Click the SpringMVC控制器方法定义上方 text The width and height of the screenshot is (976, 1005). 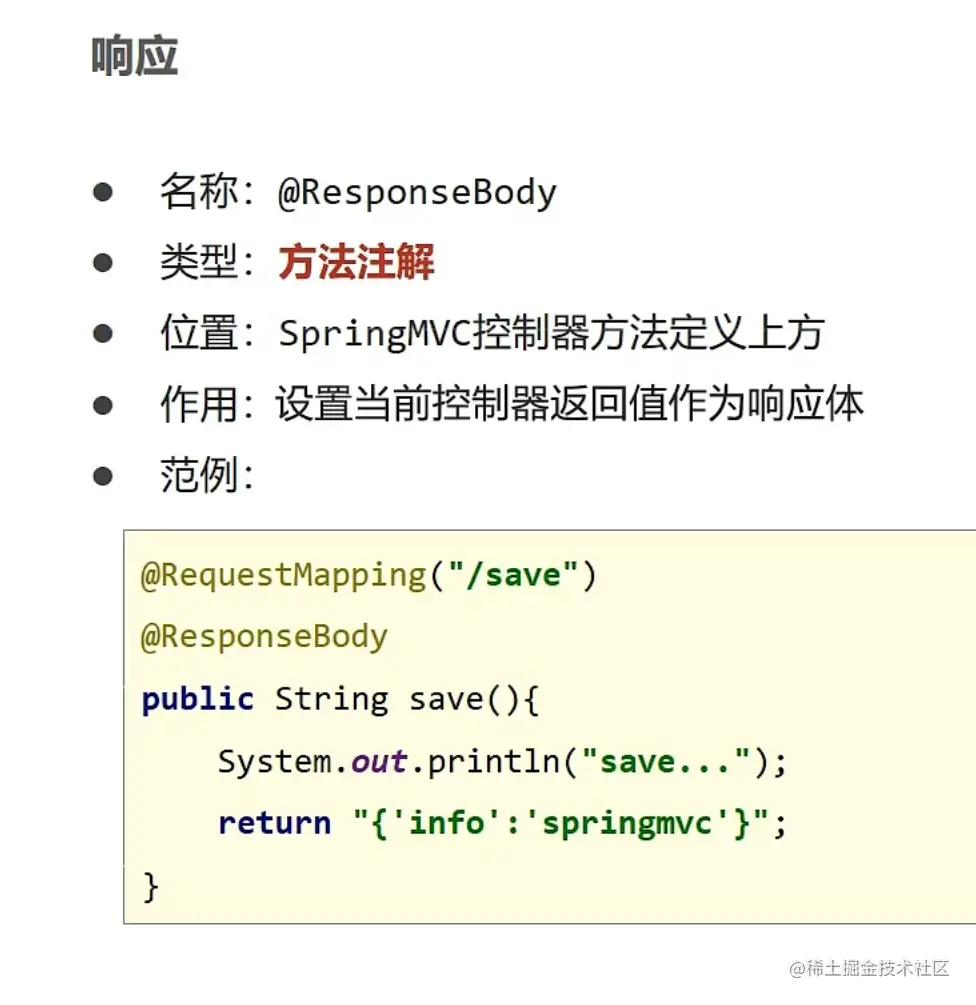tap(551, 333)
